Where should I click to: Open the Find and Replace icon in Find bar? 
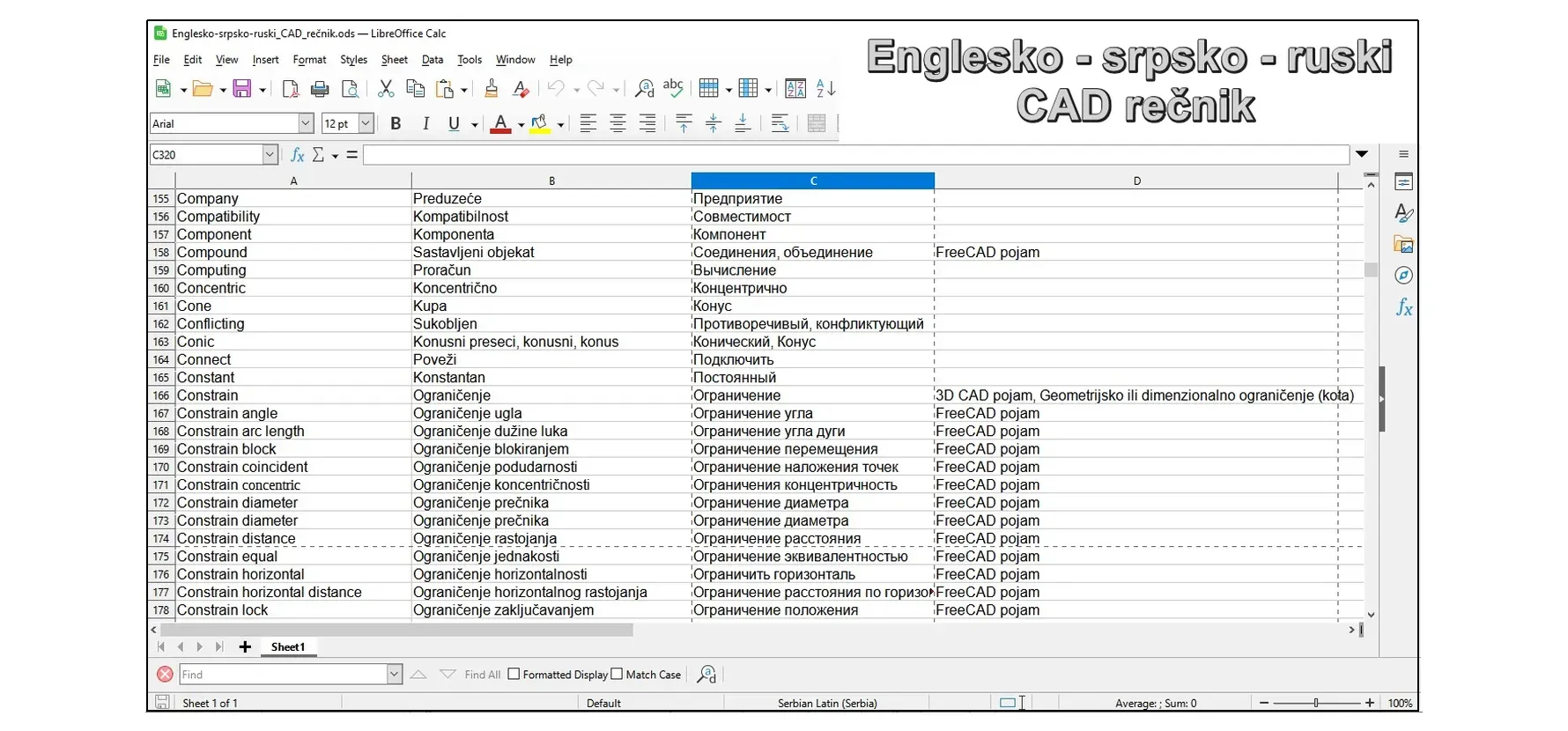coord(706,675)
